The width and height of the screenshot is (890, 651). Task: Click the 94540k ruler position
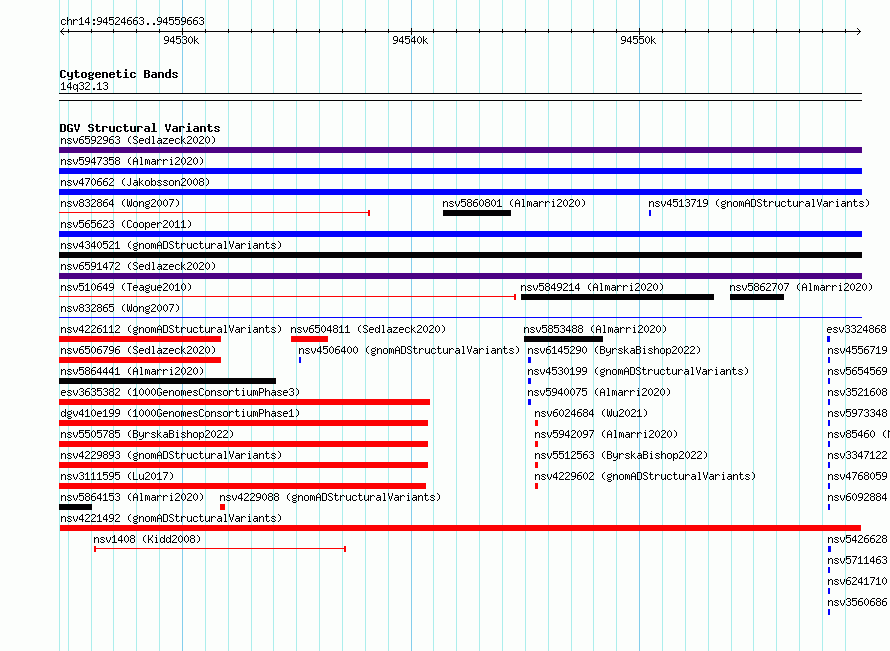[410, 40]
